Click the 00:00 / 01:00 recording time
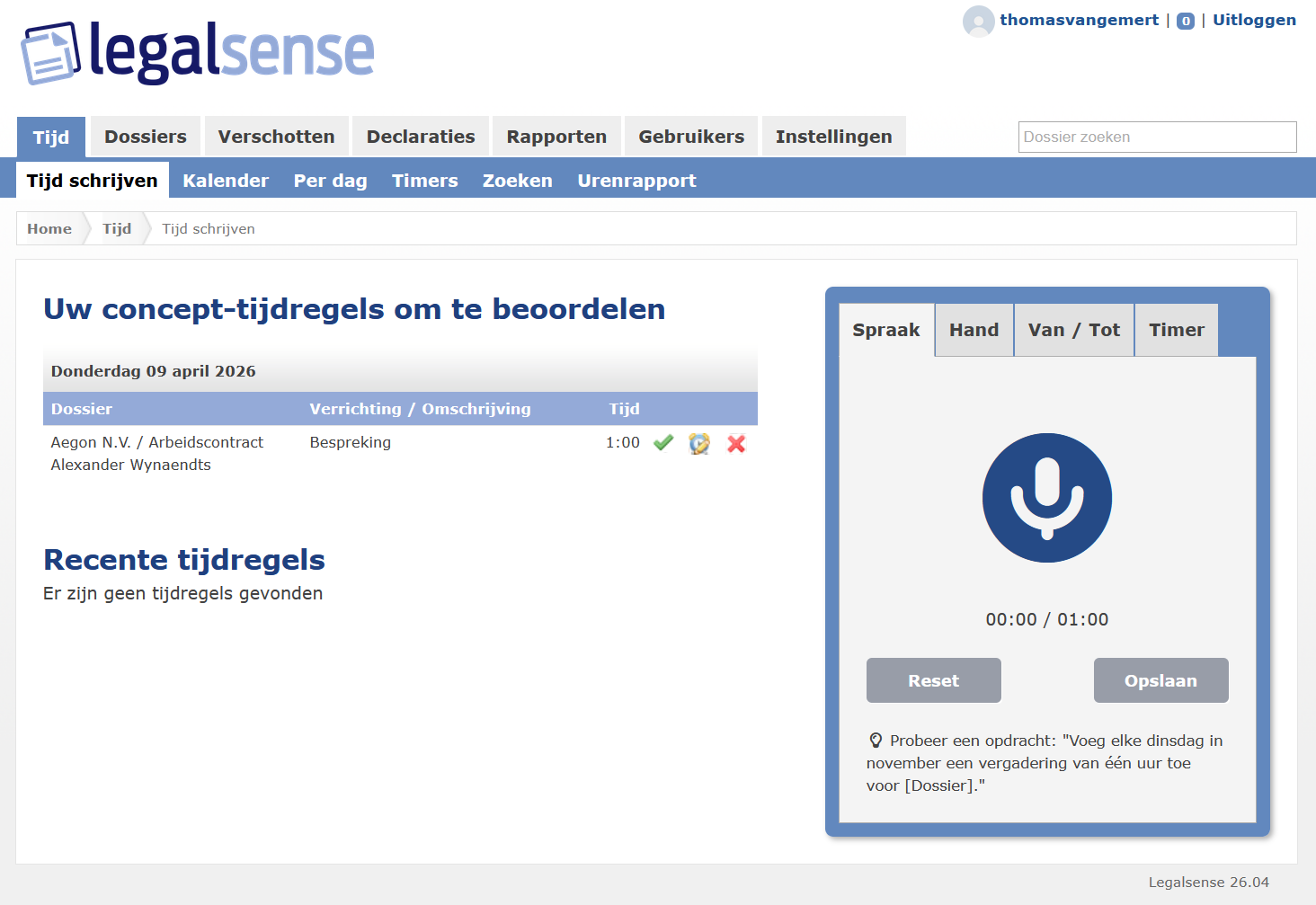Screen dimensions: 1316x905 (1047, 619)
